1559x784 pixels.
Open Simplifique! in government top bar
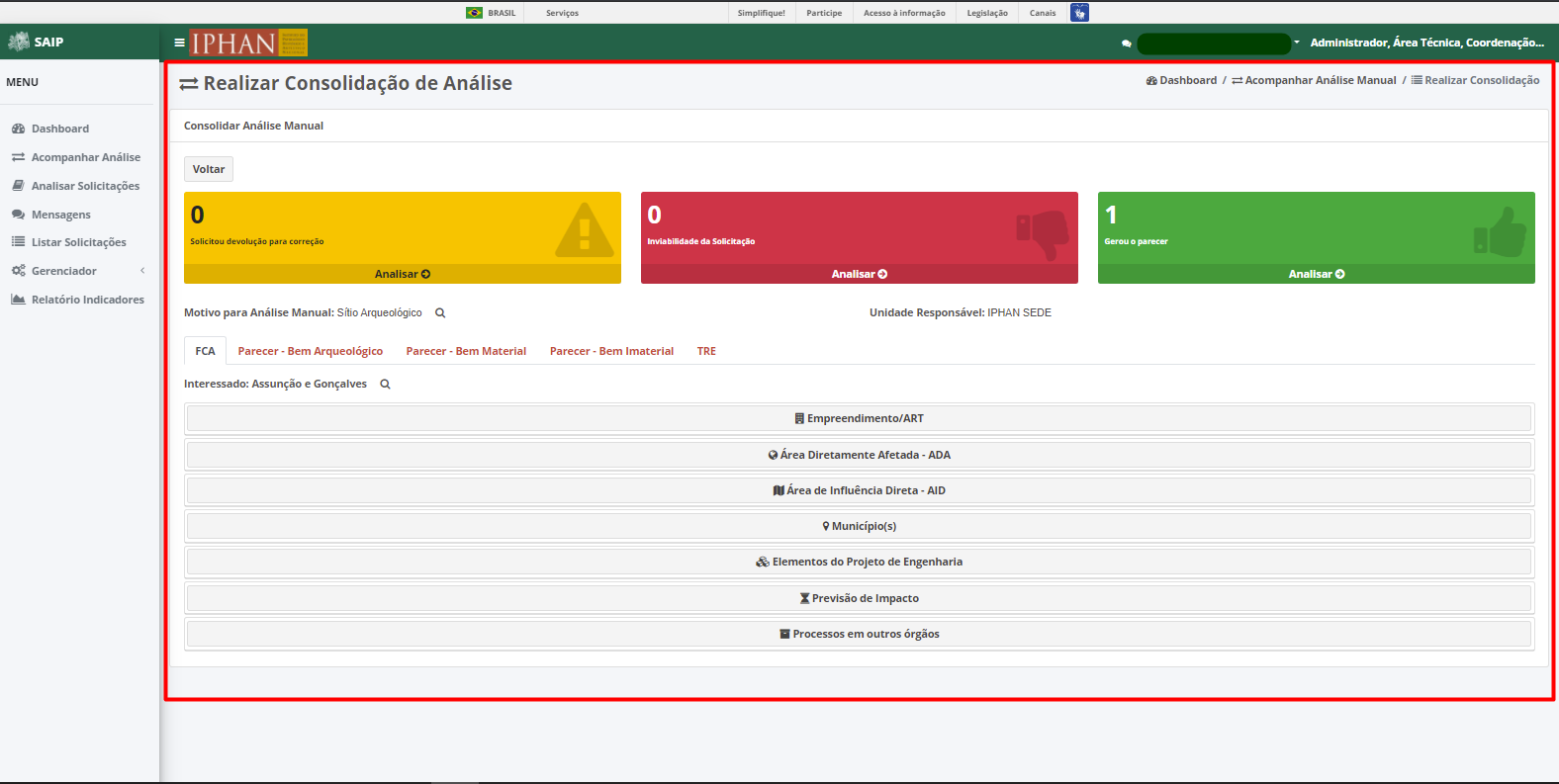pos(762,13)
